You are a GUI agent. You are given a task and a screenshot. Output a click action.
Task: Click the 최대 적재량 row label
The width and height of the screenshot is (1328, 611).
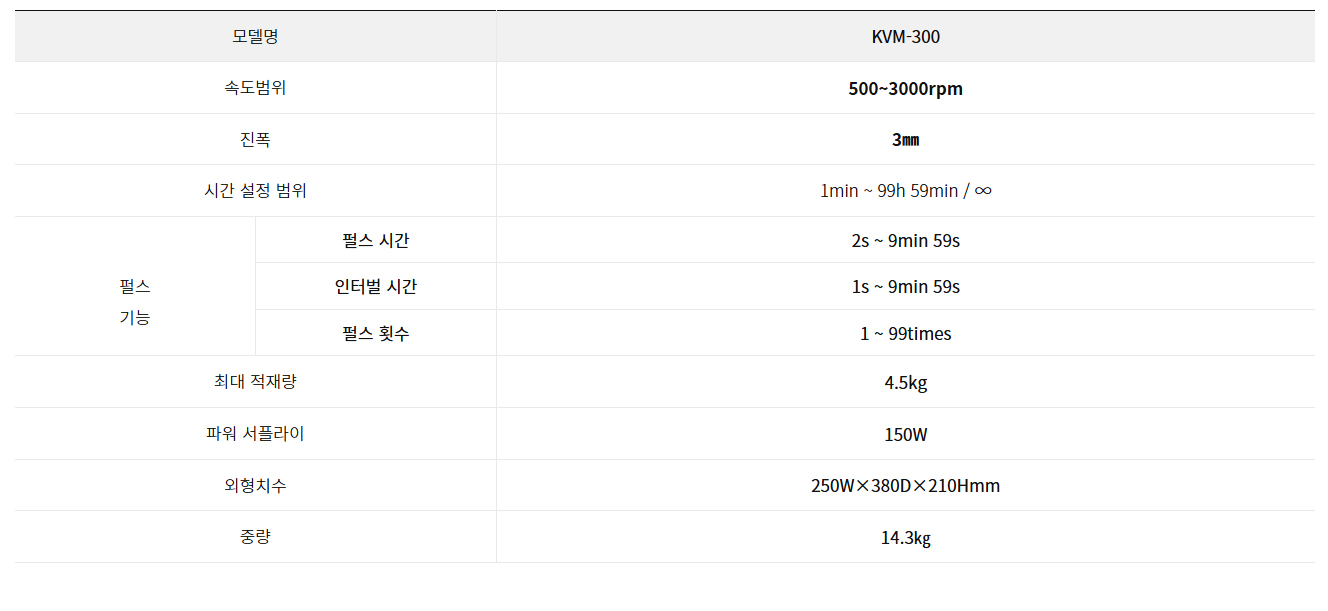(x=255, y=381)
